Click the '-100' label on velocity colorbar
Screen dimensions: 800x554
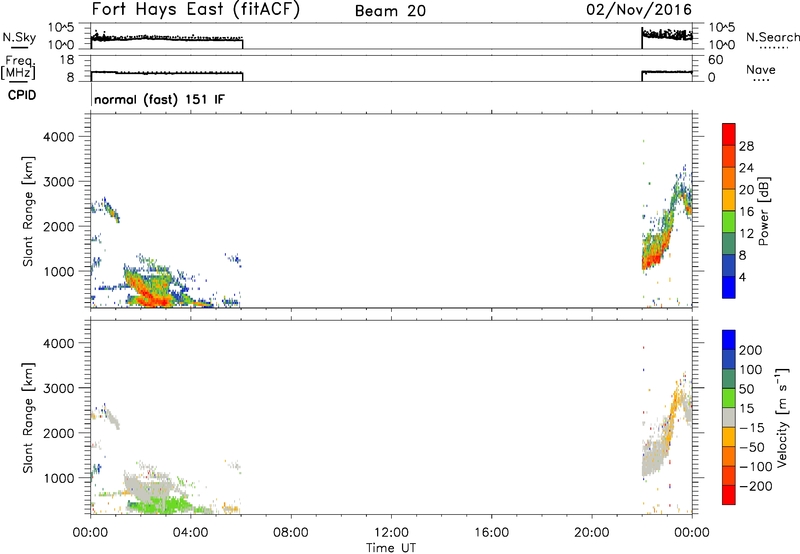756,466
